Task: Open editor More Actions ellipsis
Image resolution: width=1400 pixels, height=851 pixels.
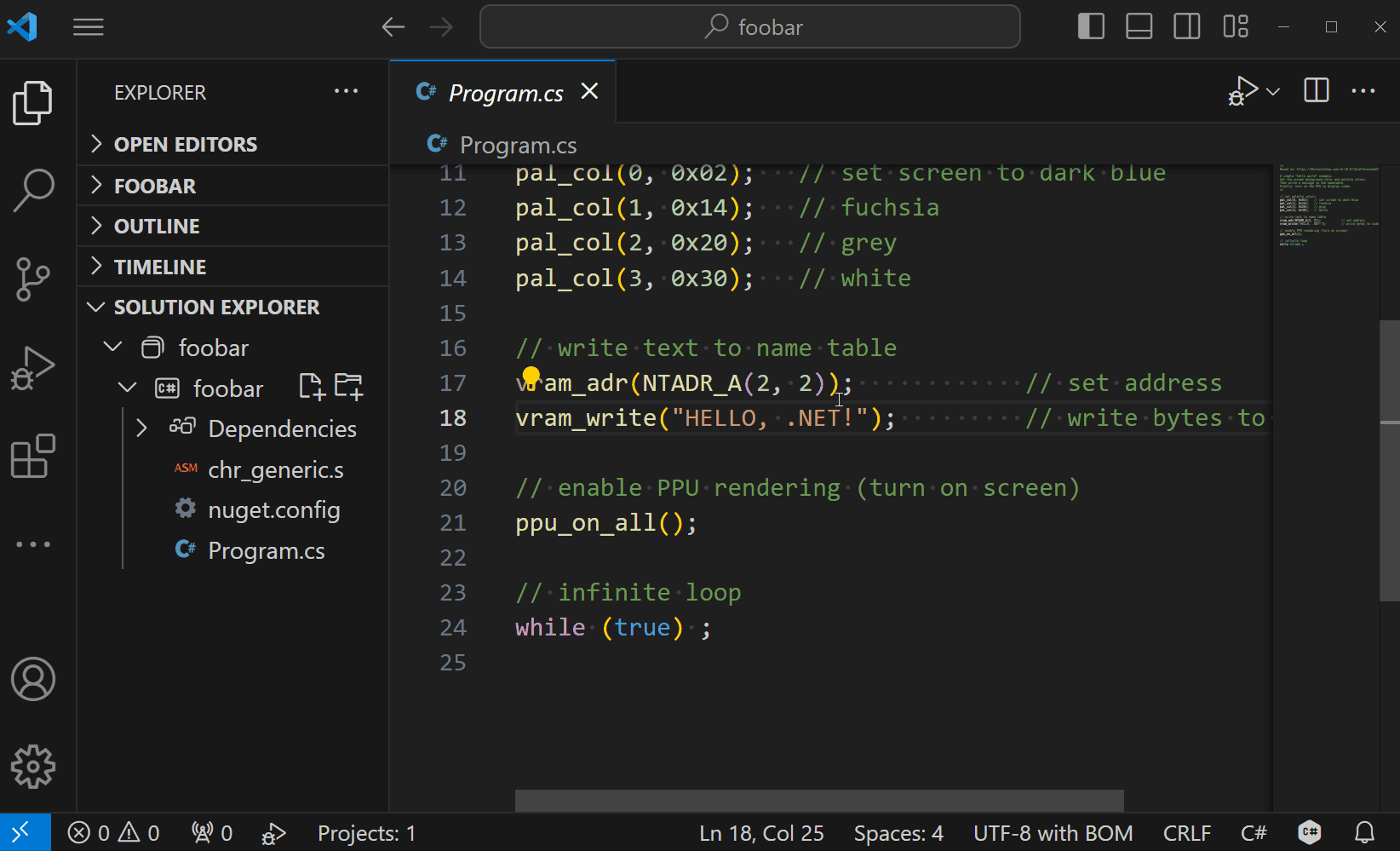Action: point(1363,91)
